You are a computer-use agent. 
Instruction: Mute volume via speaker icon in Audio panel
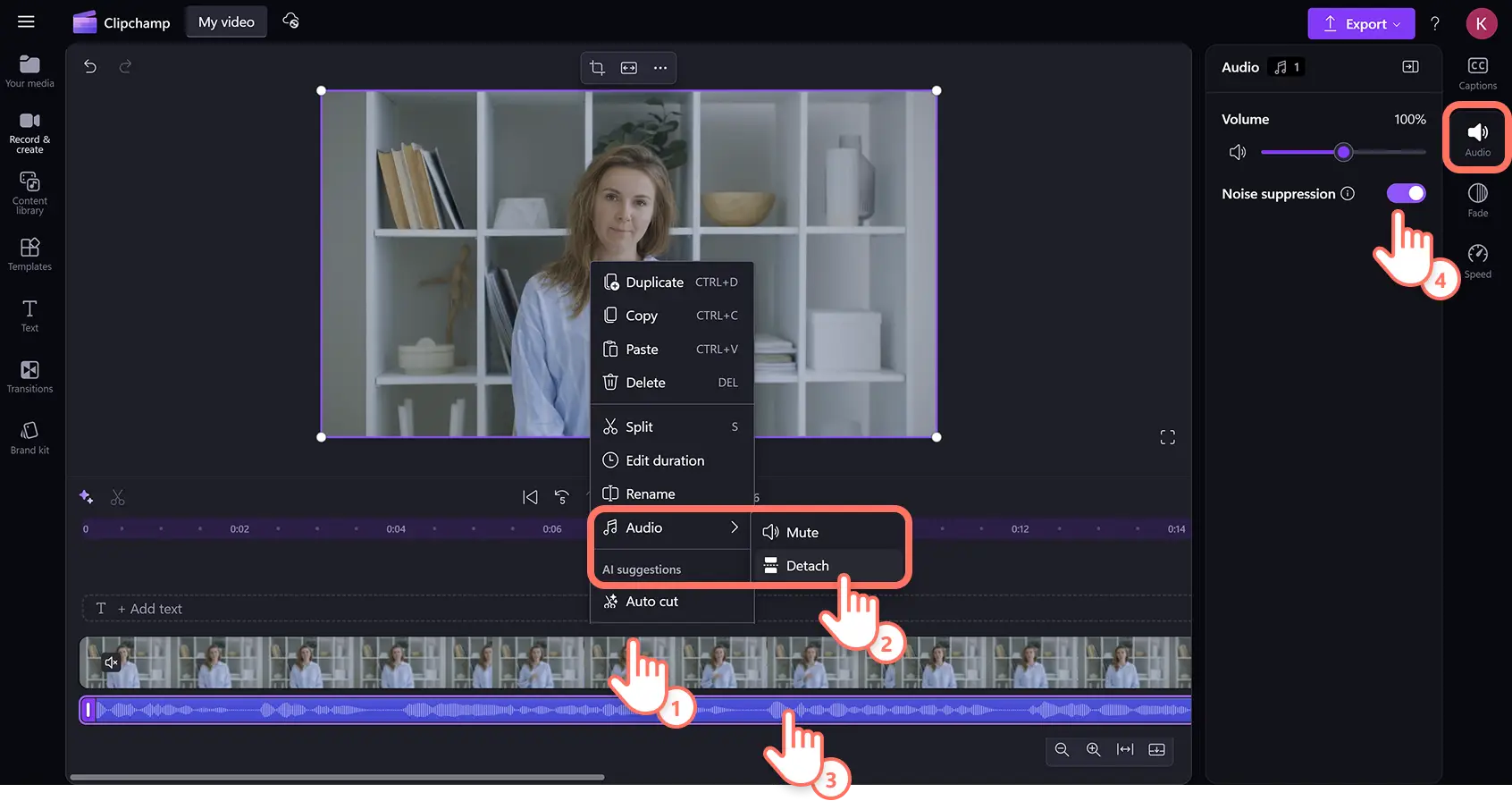coord(1238,152)
